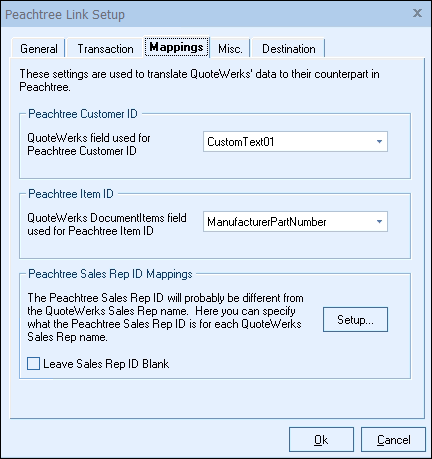Select the Mappings tab
This screenshot has width=432, height=459.
click(x=177, y=47)
